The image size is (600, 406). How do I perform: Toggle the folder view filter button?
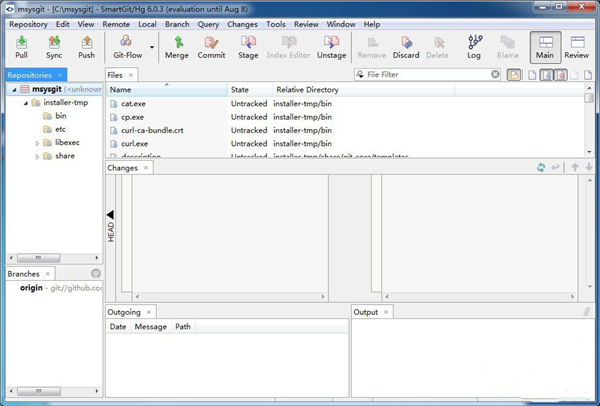[514, 75]
